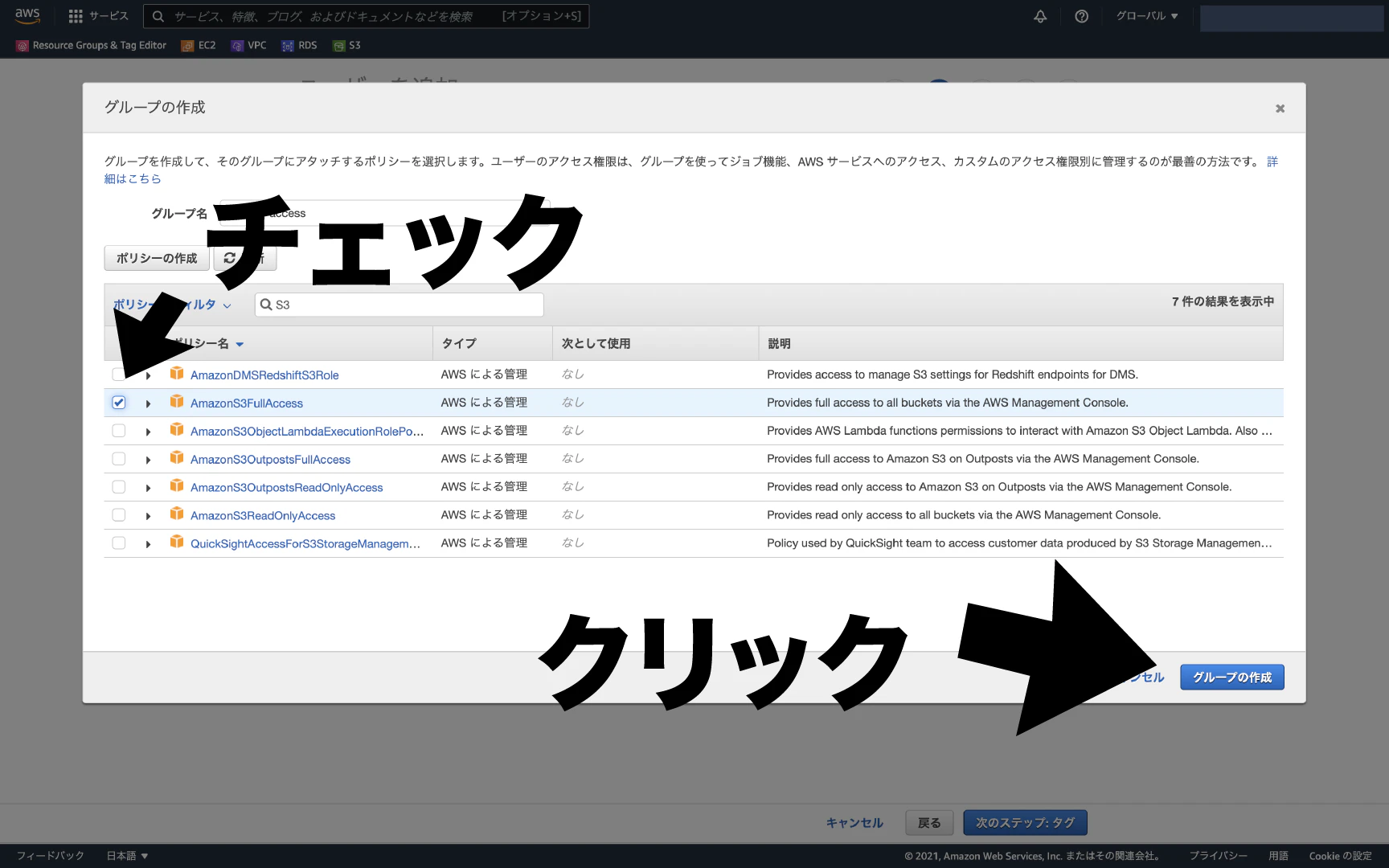Click the policy search field containing S3
The image size is (1389, 868).
point(399,305)
